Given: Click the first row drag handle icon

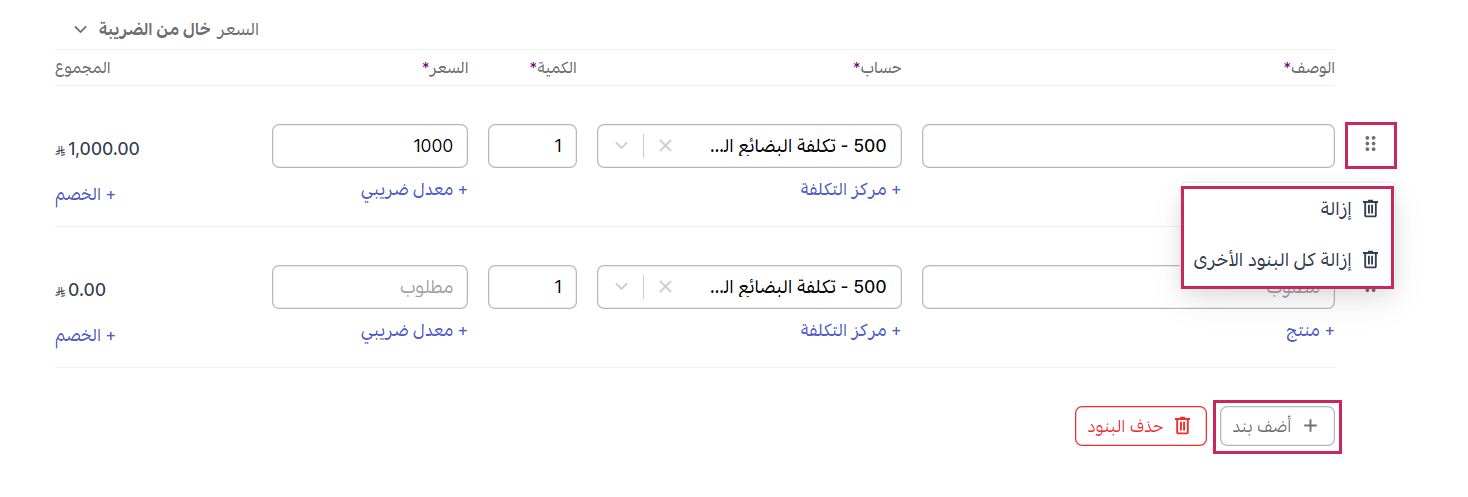Looking at the screenshot, I should (1370, 145).
